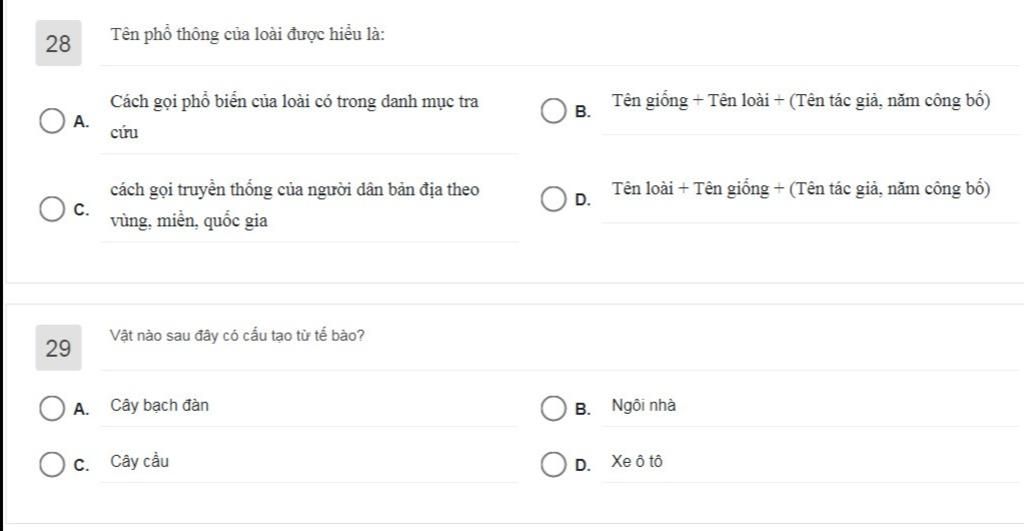The image size is (1024, 531).
Task: Click the question number 28 badge
Action: click(58, 43)
